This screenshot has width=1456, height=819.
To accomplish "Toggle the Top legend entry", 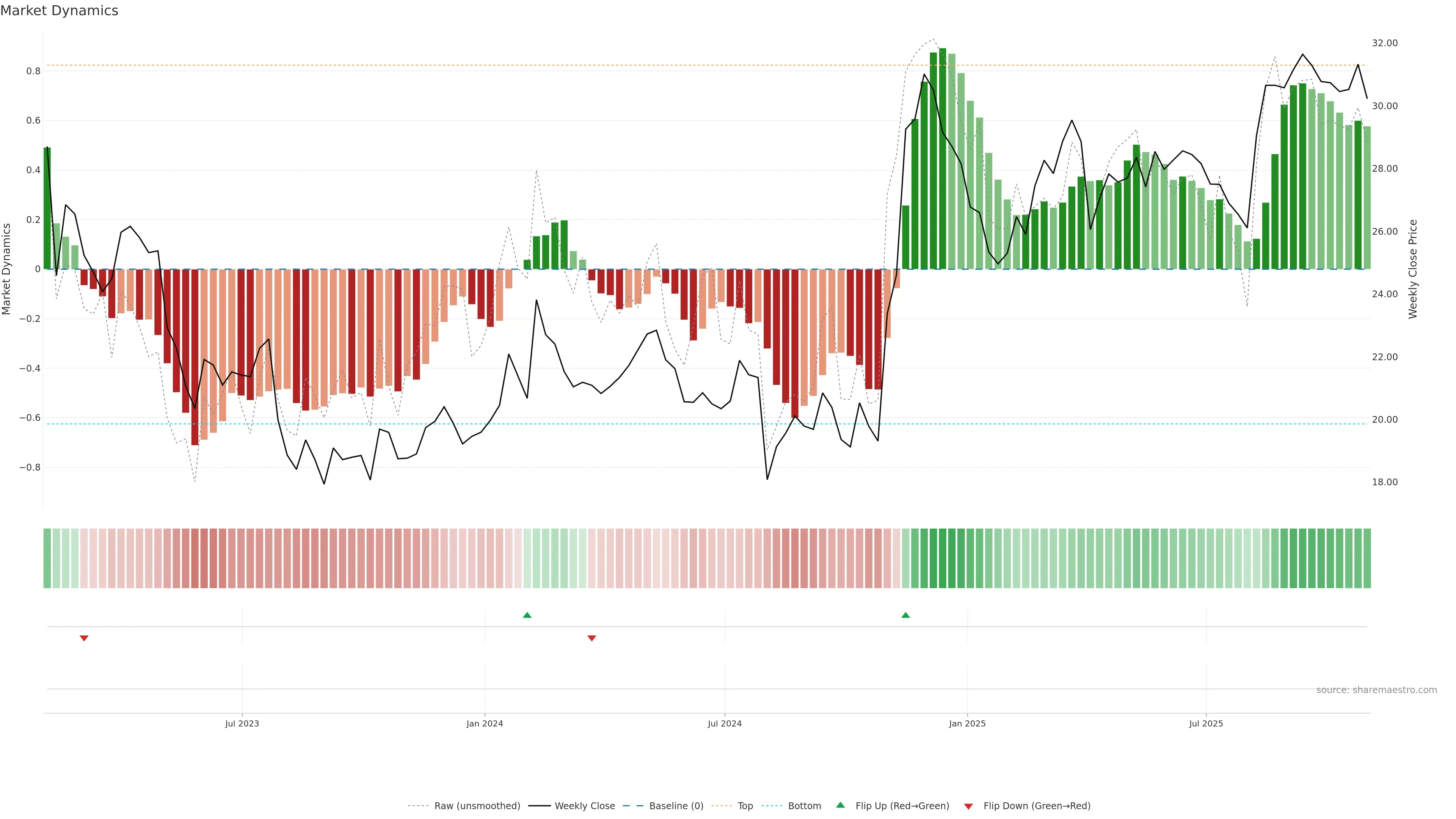I will click(x=745, y=806).
